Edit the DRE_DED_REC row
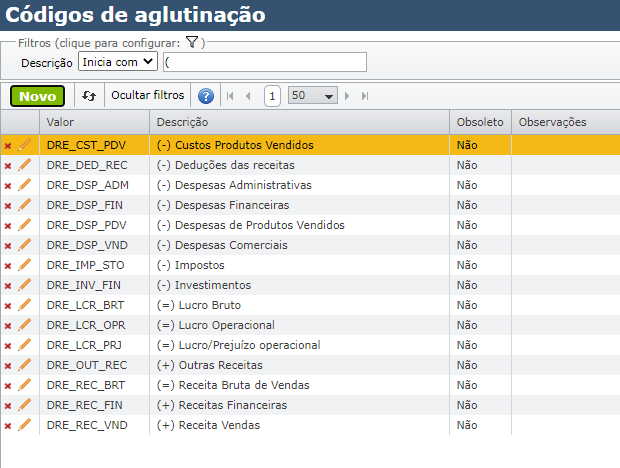This screenshot has width=620, height=468. 25,165
